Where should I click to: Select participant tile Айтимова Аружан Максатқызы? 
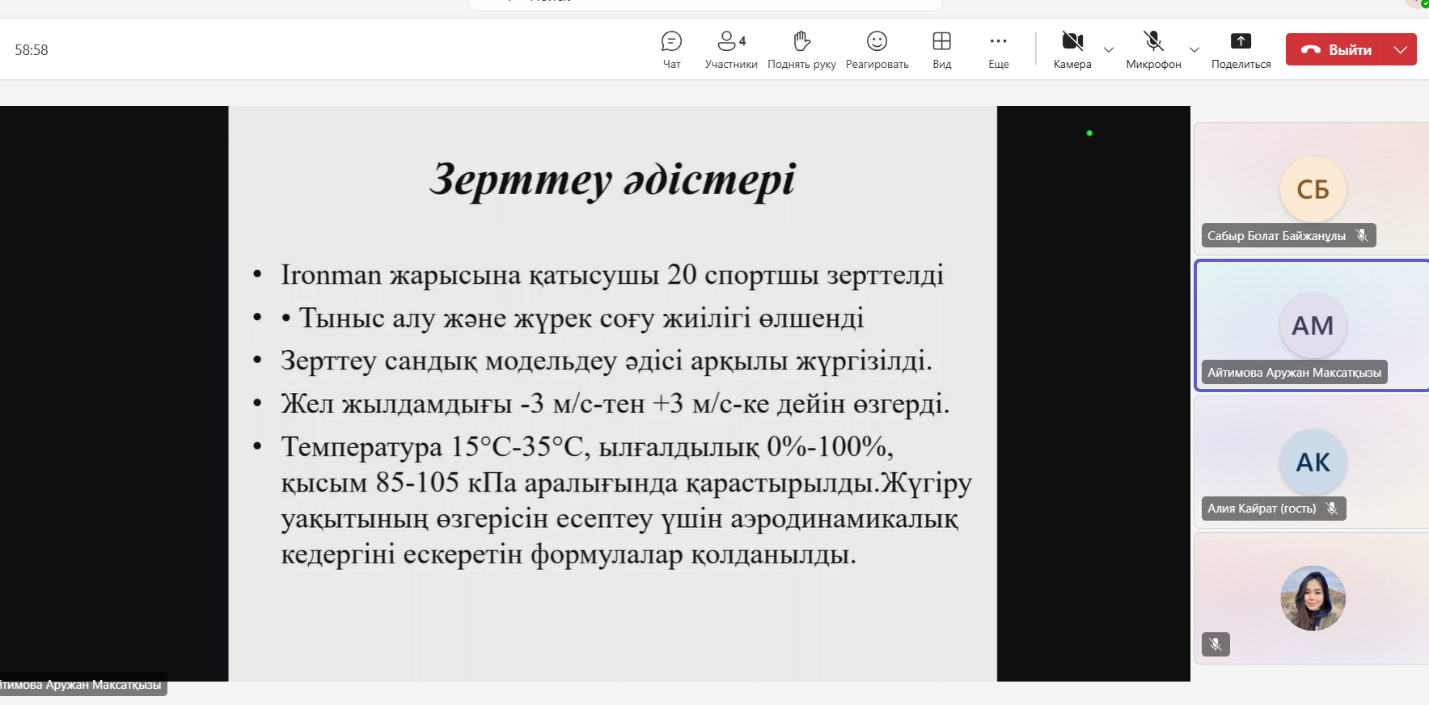[1312, 325]
